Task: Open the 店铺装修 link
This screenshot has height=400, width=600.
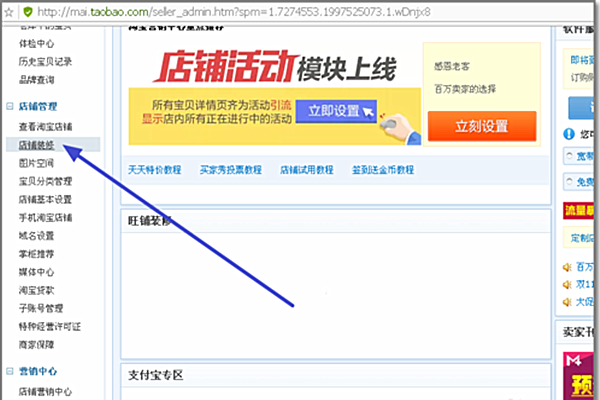Action: click(36, 145)
